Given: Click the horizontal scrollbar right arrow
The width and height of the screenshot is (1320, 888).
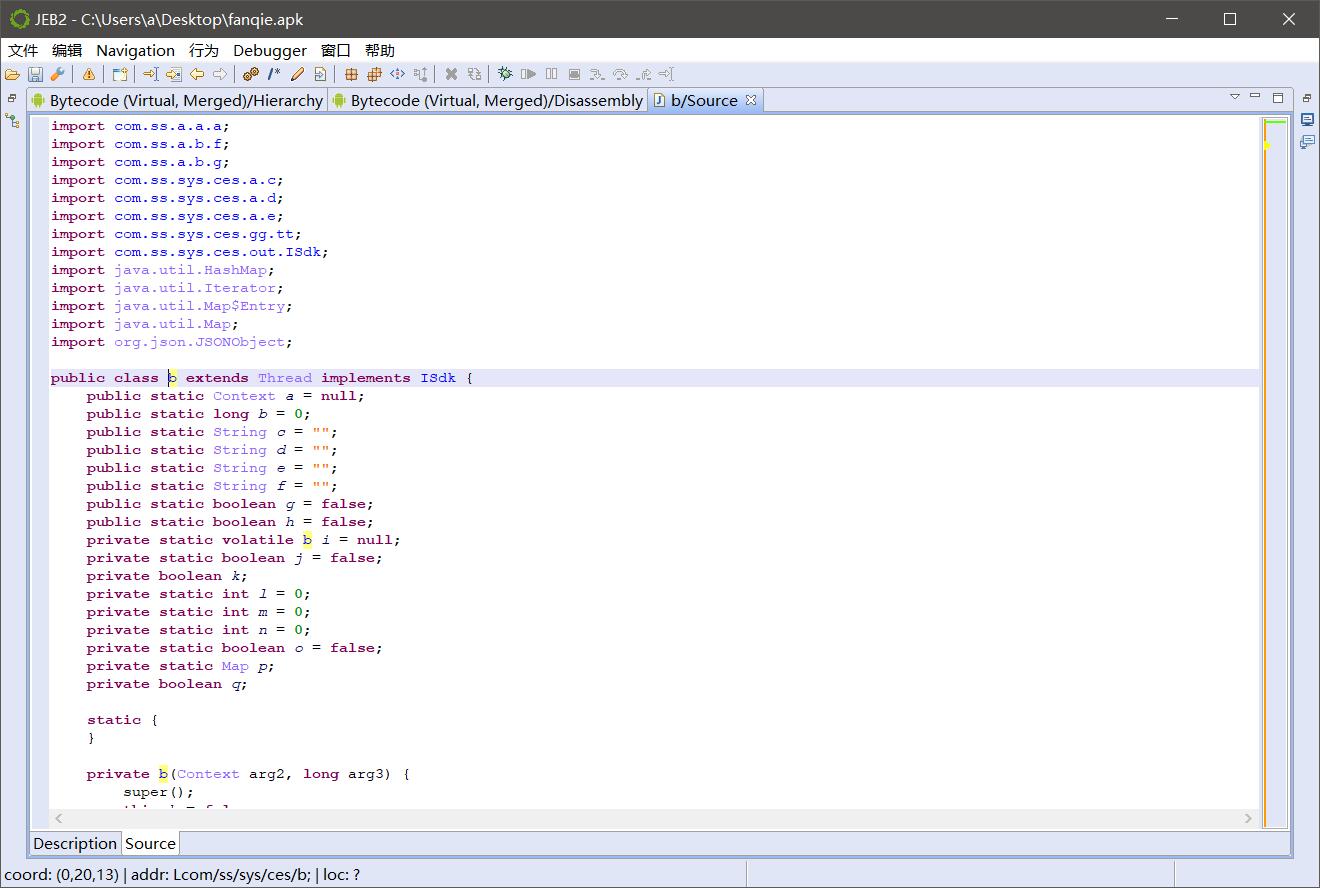Looking at the screenshot, I should pos(1248,818).
